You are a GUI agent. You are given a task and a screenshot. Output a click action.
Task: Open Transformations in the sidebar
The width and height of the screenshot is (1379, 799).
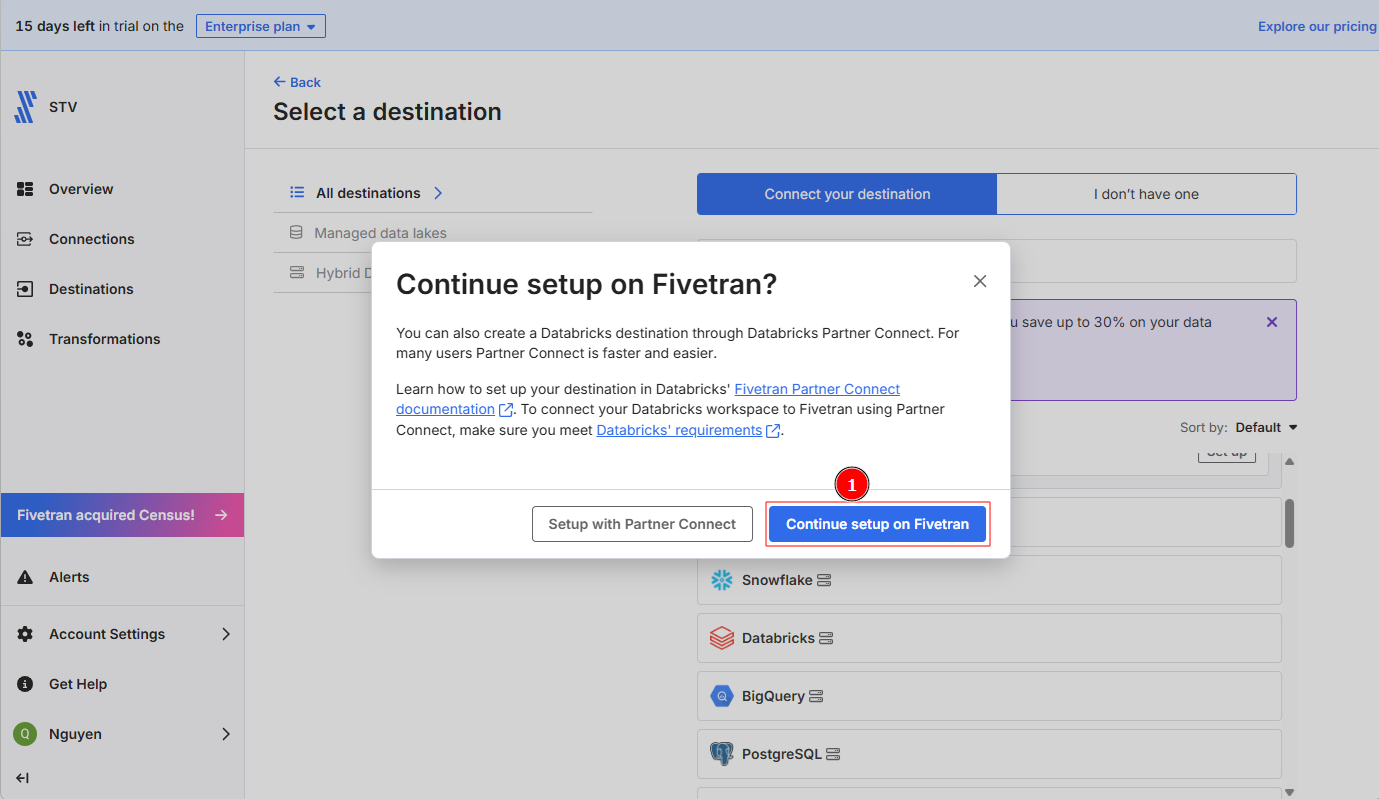coord(104,339)
